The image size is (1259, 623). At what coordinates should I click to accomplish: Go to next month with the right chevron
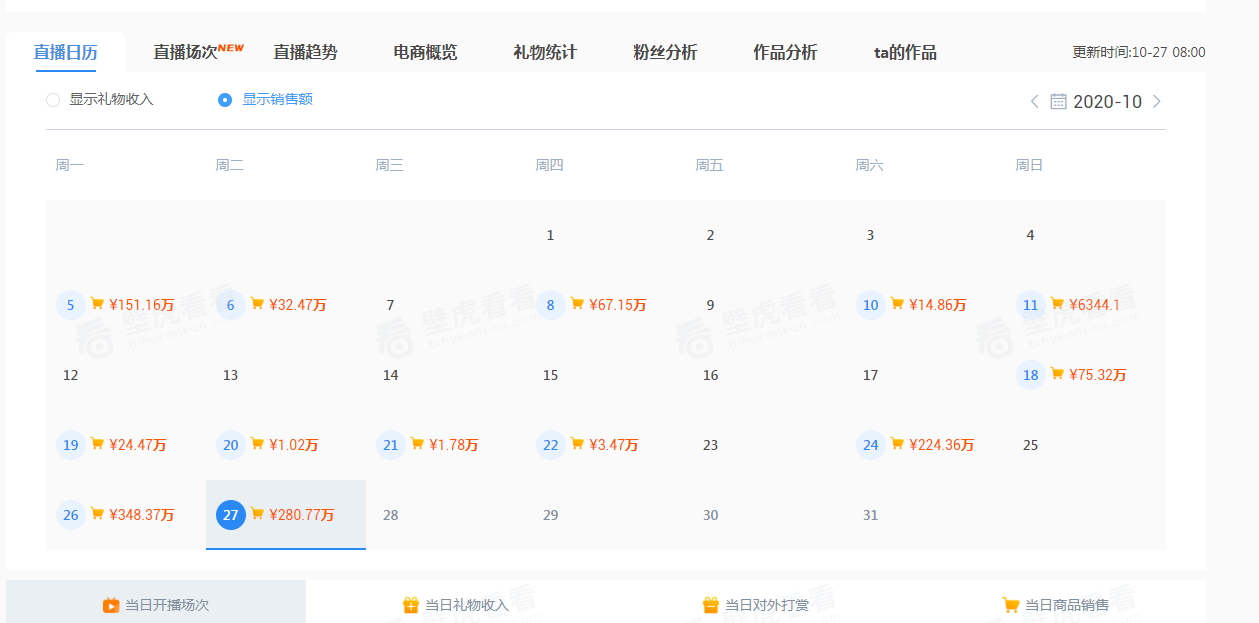1157,101
